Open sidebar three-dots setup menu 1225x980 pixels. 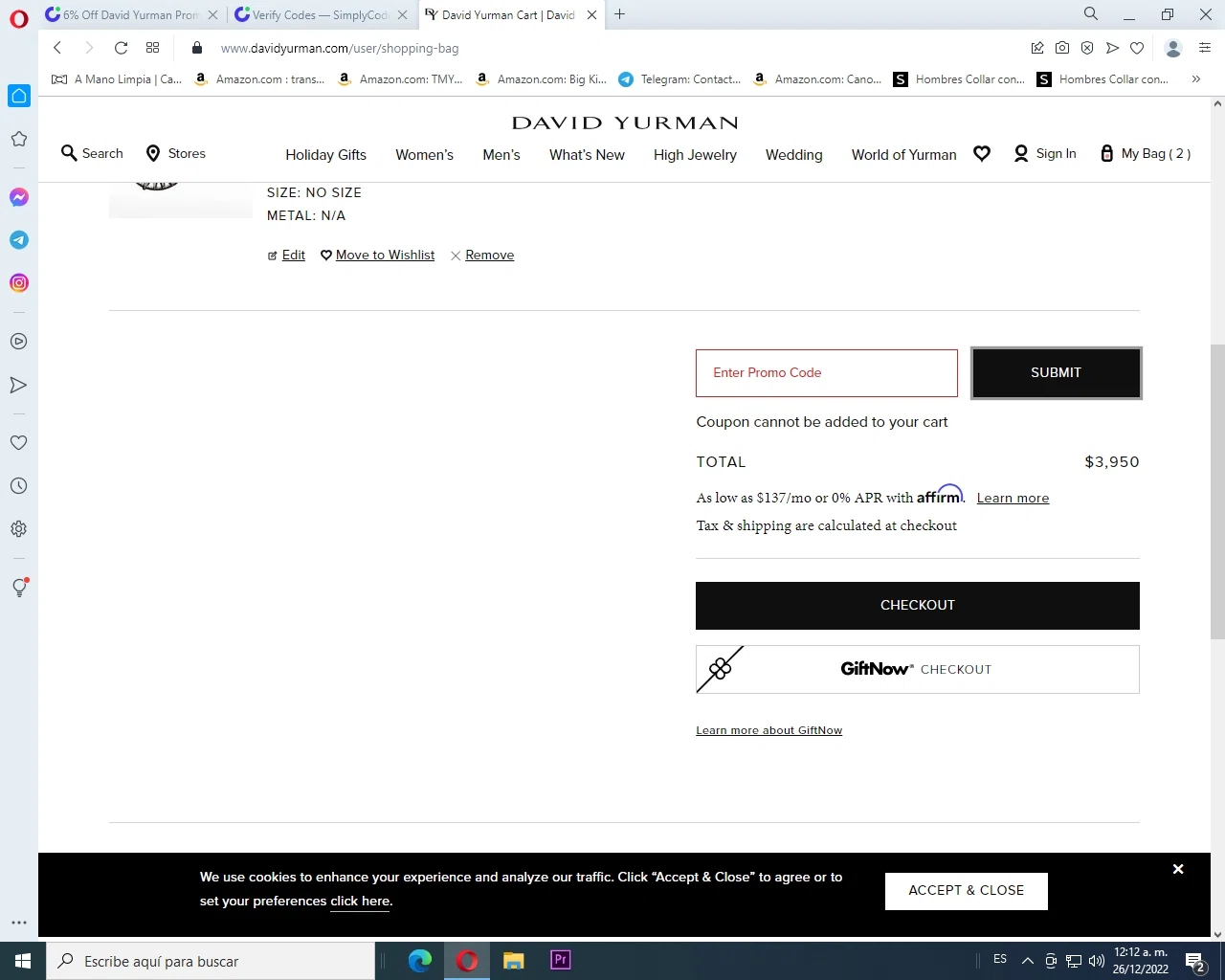[x=19, y=923]
